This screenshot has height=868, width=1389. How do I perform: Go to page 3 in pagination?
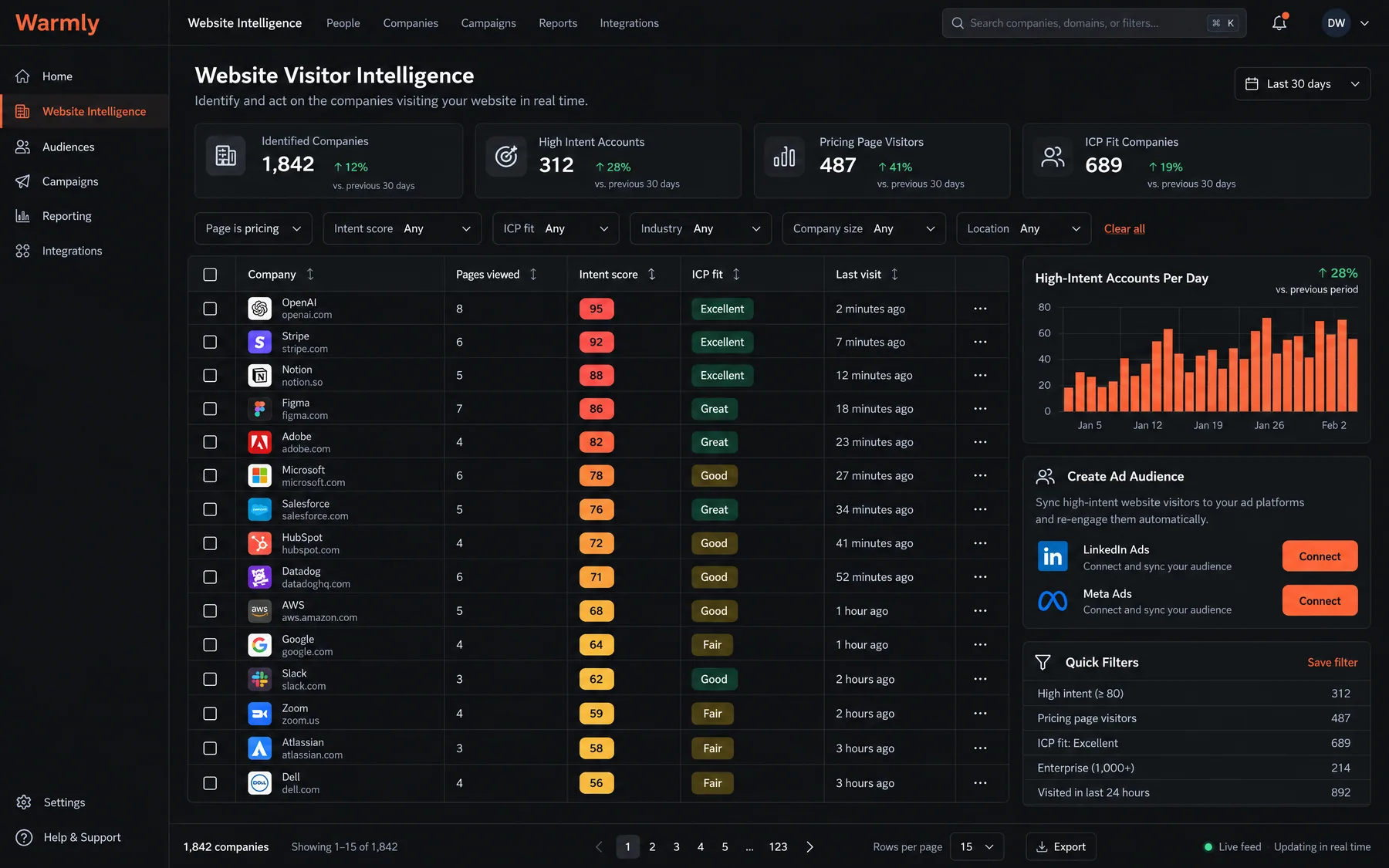pyautogui.click(x=676, y=846)
